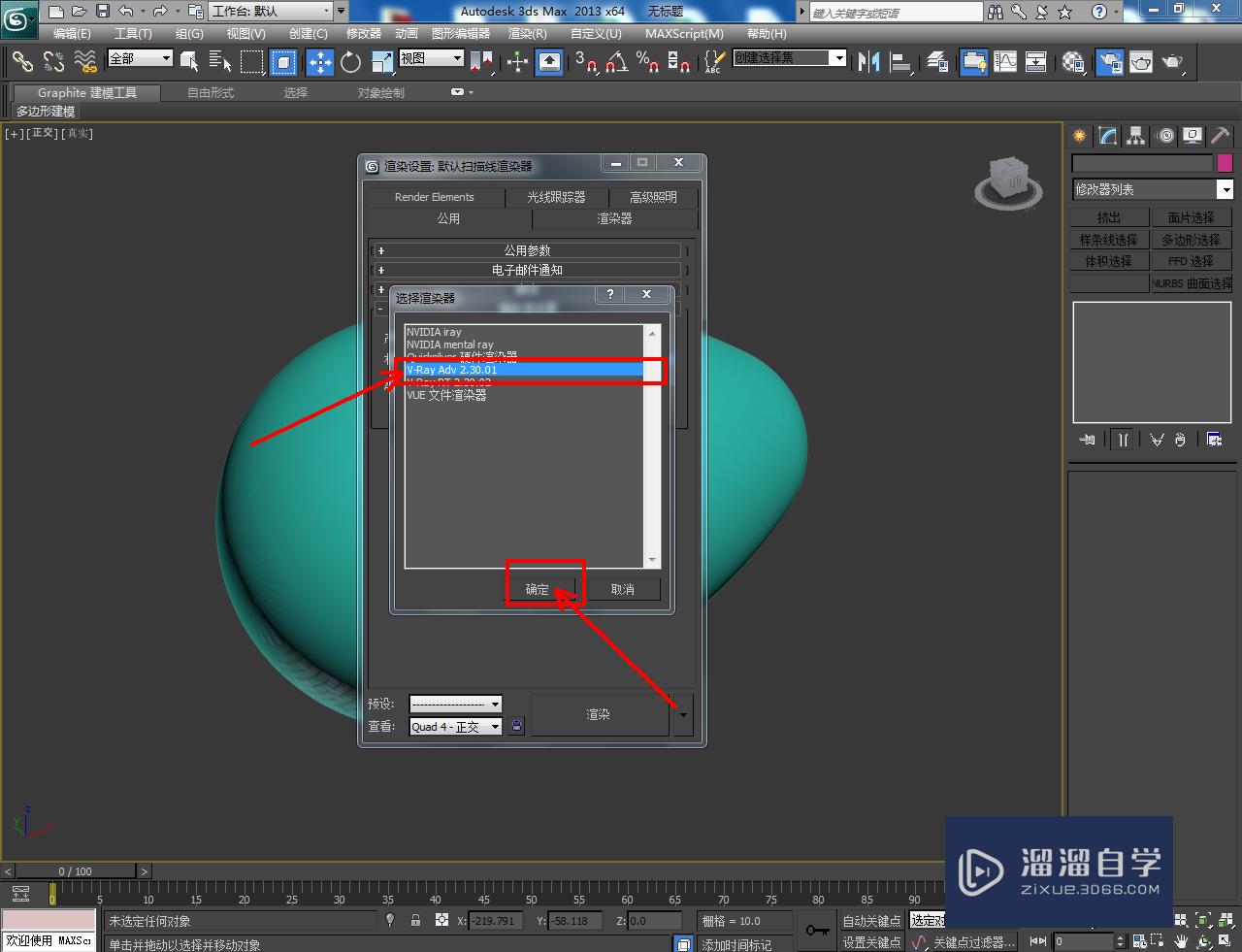This screenshot has width=1242, height=952.
Task: Open the Hierarchy panel tab icon
Action: [x=1135, y=136]
